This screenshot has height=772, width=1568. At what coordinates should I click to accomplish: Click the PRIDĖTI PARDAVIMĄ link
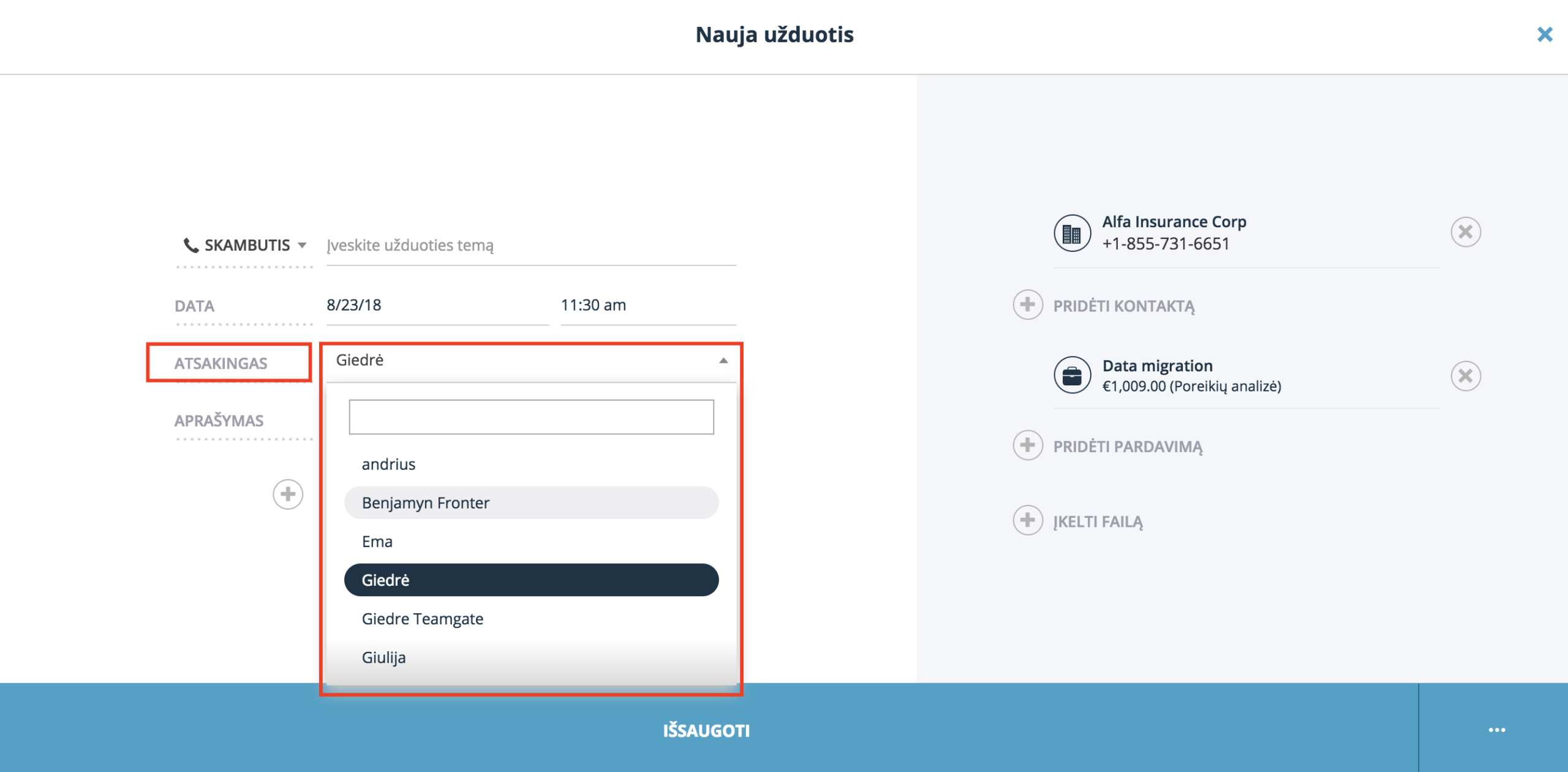tap(1128, 447)
